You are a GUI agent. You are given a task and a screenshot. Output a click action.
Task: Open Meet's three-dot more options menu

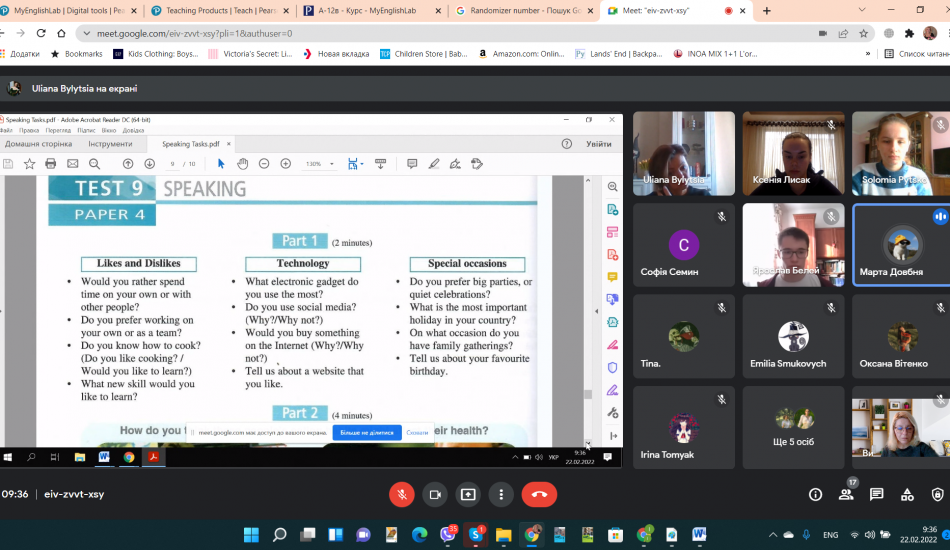(501, 494)
